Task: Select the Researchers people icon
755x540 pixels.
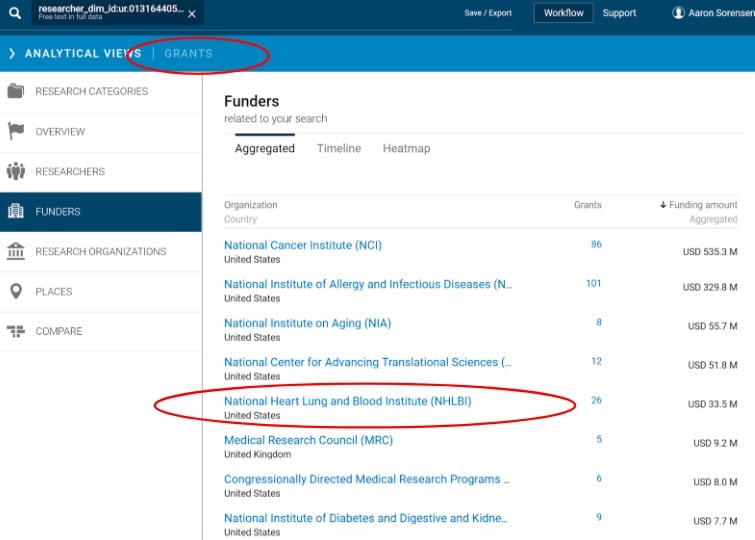Action: pyautogui.click(x=16, y=172)
